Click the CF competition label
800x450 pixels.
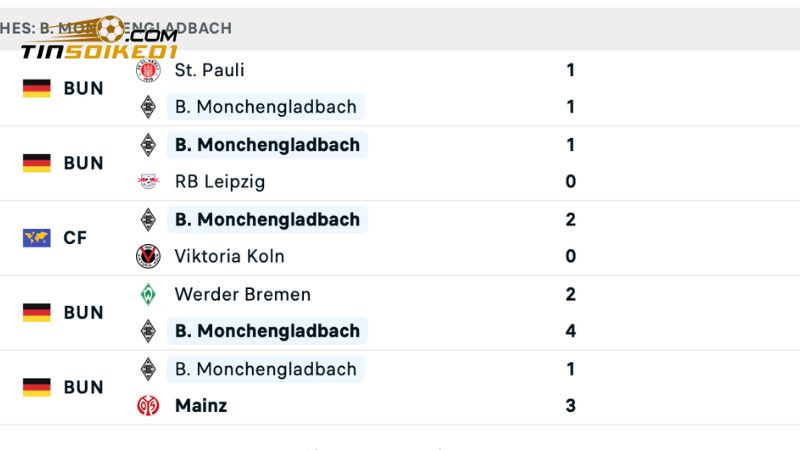(75, 238)
